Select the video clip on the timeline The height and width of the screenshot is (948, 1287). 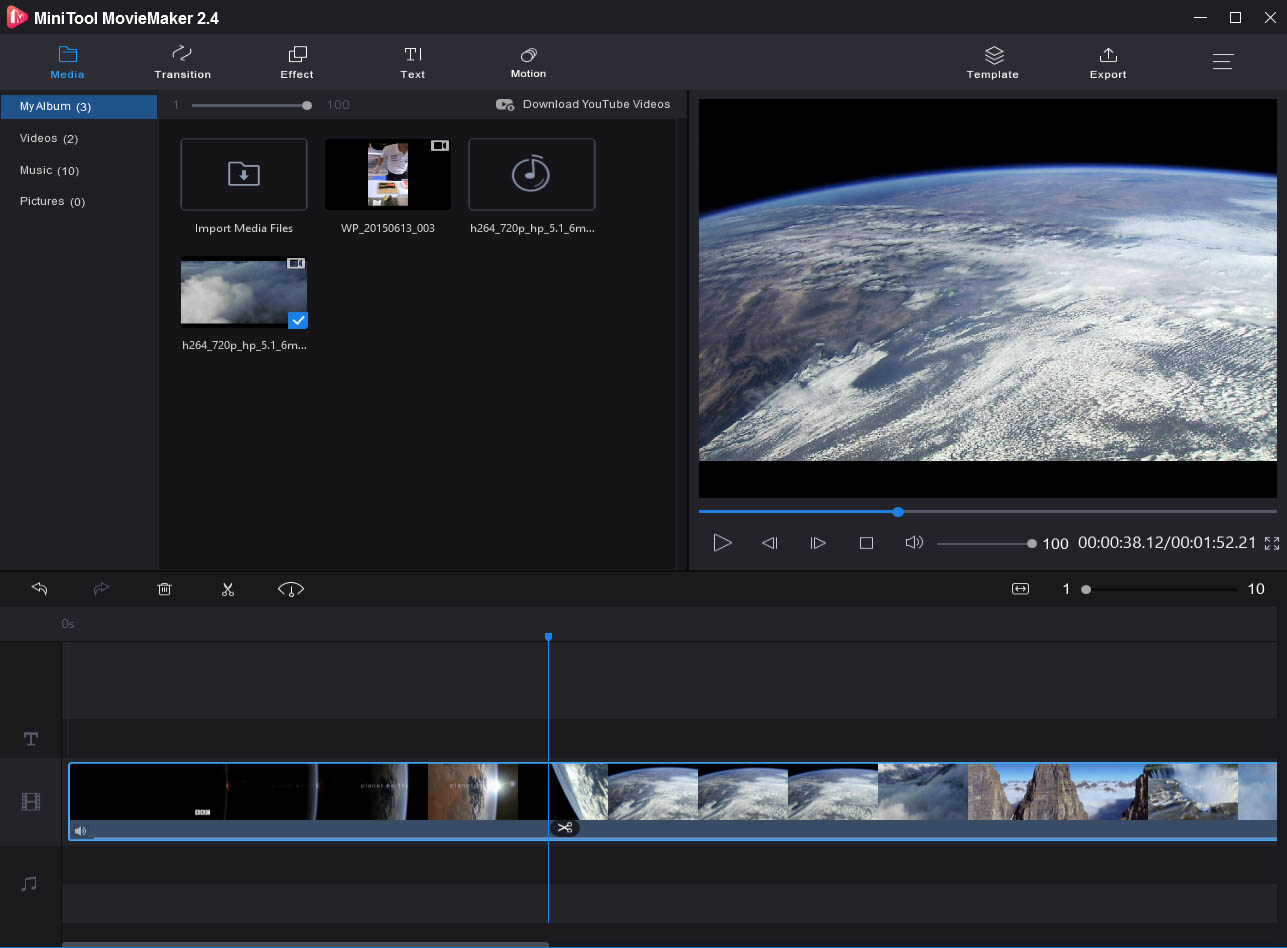tap(673, 801)
